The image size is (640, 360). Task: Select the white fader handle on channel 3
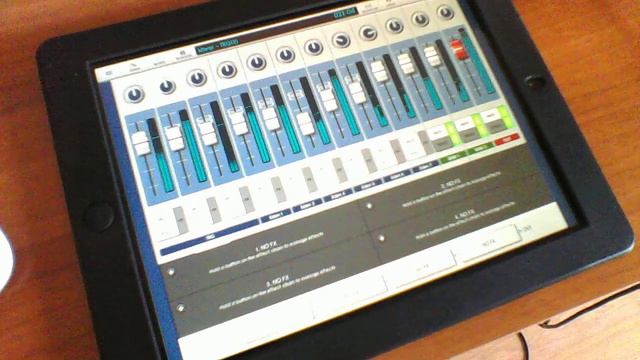208,132
